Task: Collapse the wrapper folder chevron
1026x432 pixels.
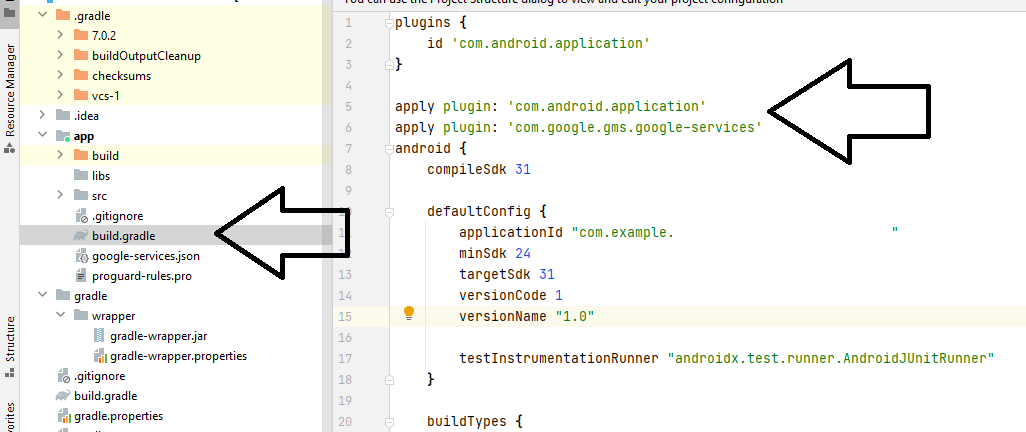Action: 60,316
